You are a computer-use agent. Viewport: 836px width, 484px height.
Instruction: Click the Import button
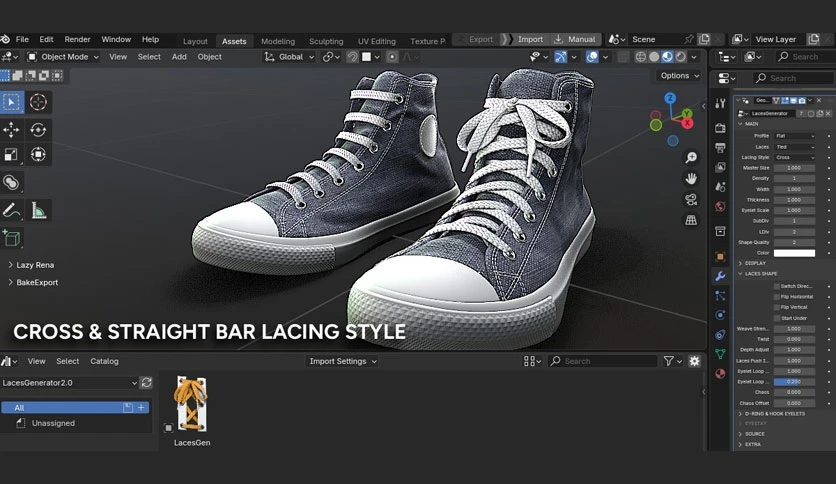pyautogui.click(x=525, y=39)
